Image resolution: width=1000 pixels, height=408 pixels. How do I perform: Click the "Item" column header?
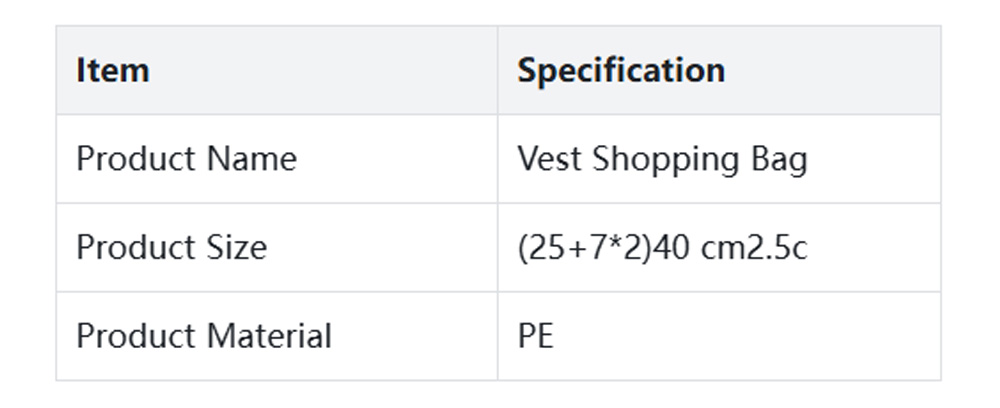113,71
